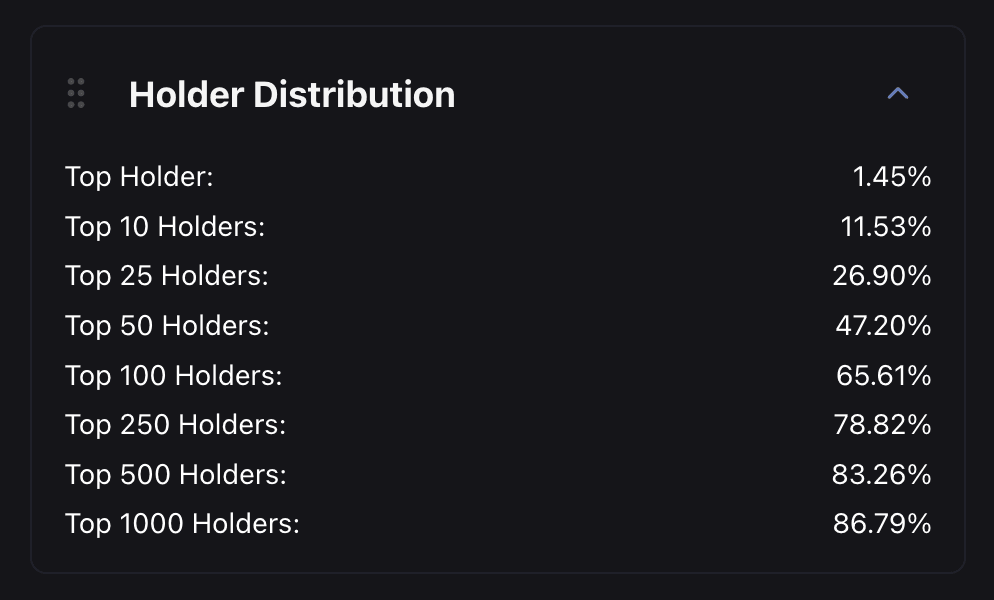
Task: Select the 78.82% percentage value
Action: [x=883, y=424]
